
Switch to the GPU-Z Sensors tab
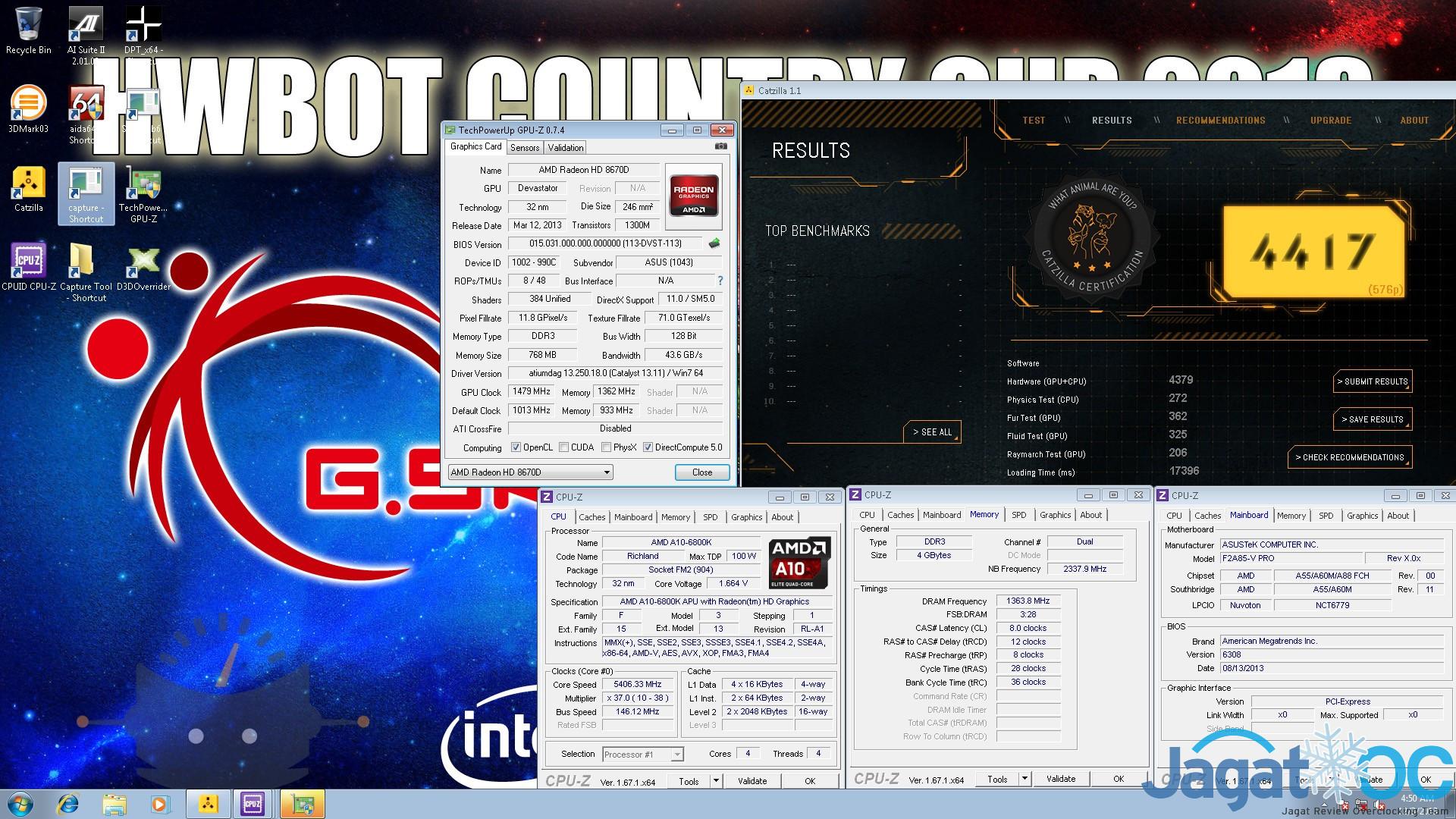524,148
